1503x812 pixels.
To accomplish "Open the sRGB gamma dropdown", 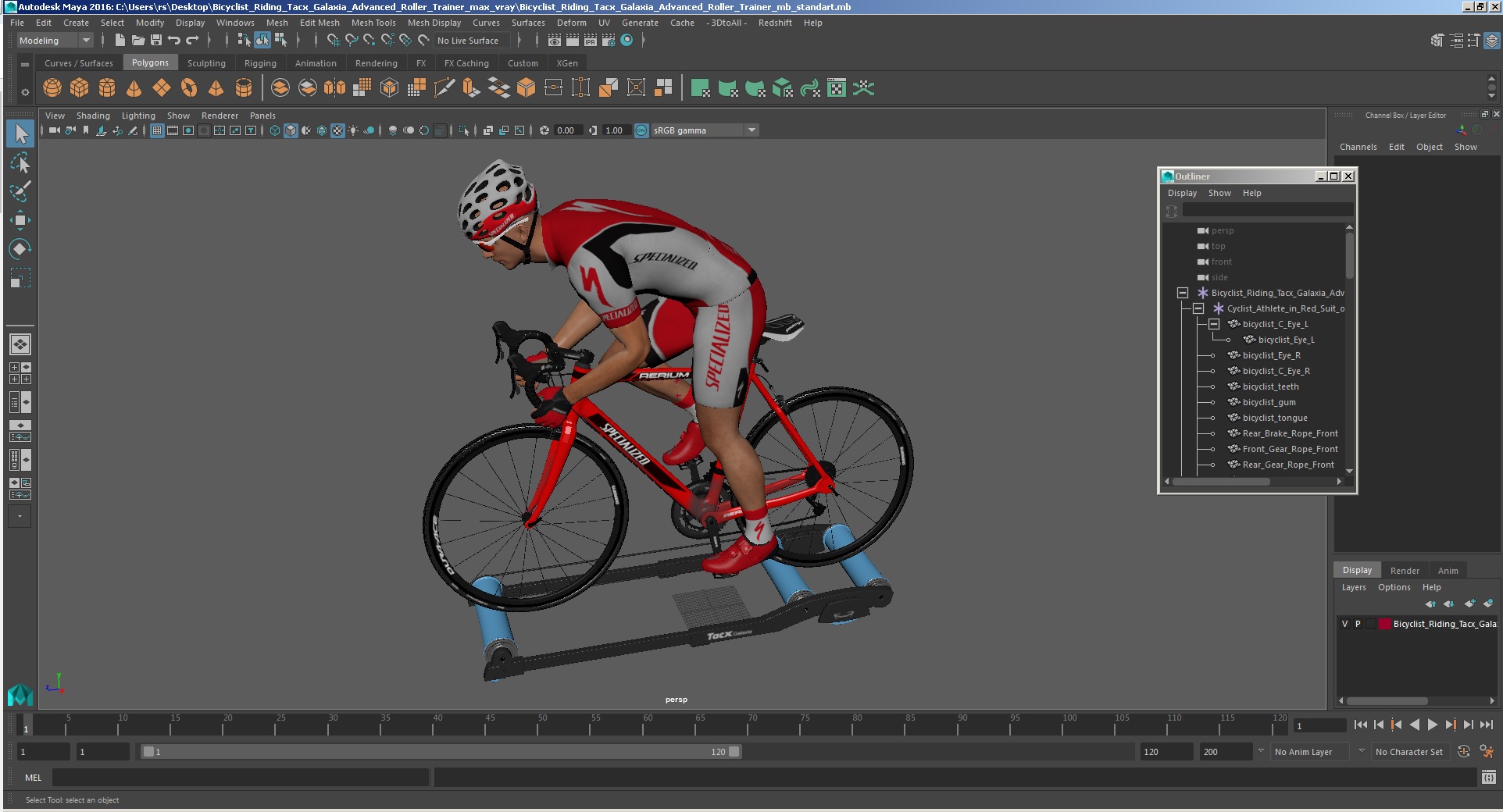I will tap(705, 130).
